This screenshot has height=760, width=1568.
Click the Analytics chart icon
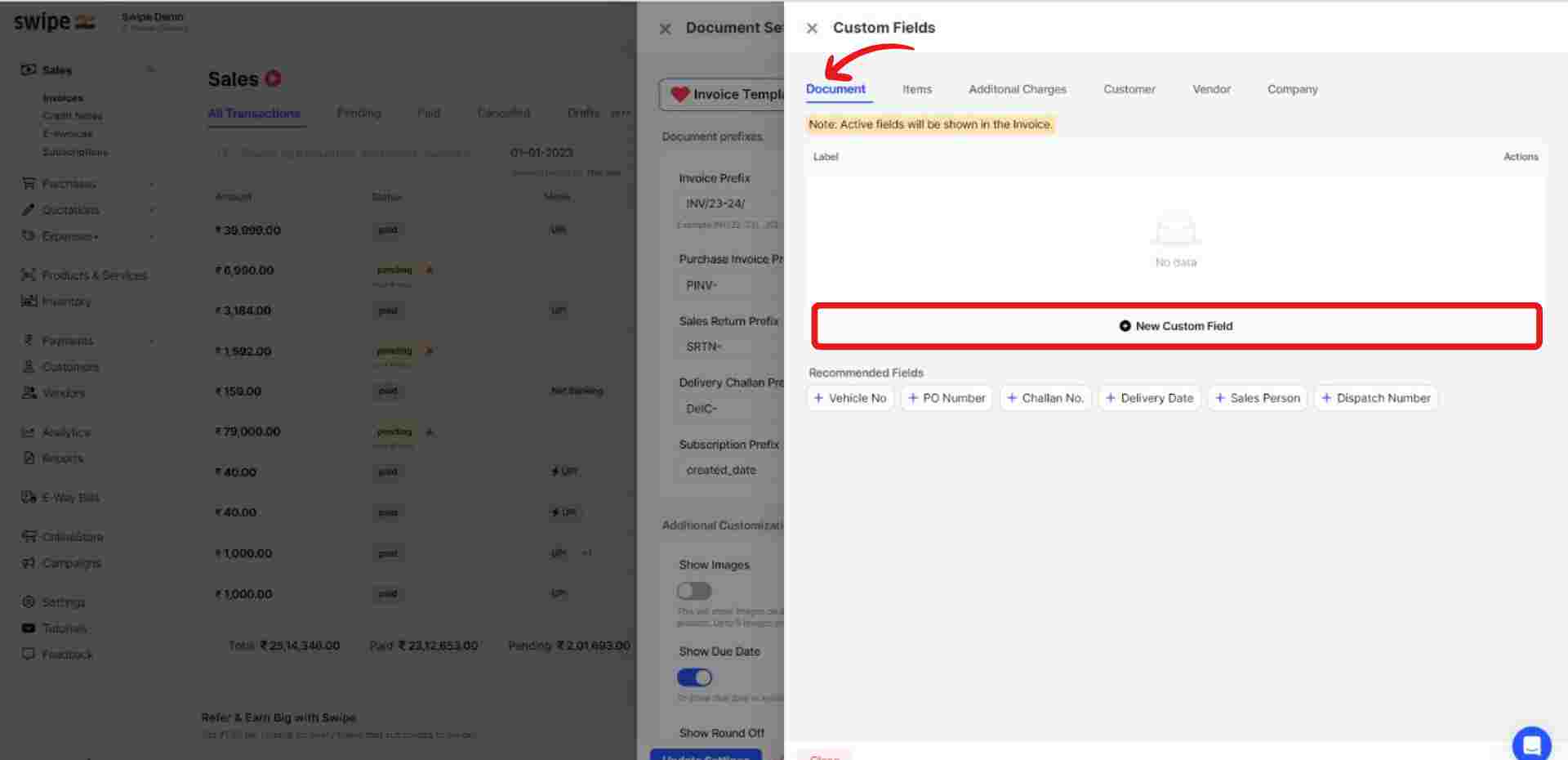(x=29, y=432)
